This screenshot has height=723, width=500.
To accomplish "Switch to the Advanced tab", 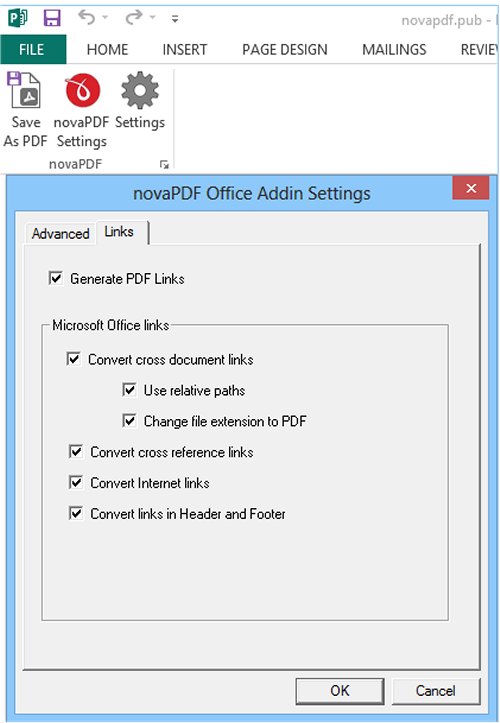I will (60, 233).
